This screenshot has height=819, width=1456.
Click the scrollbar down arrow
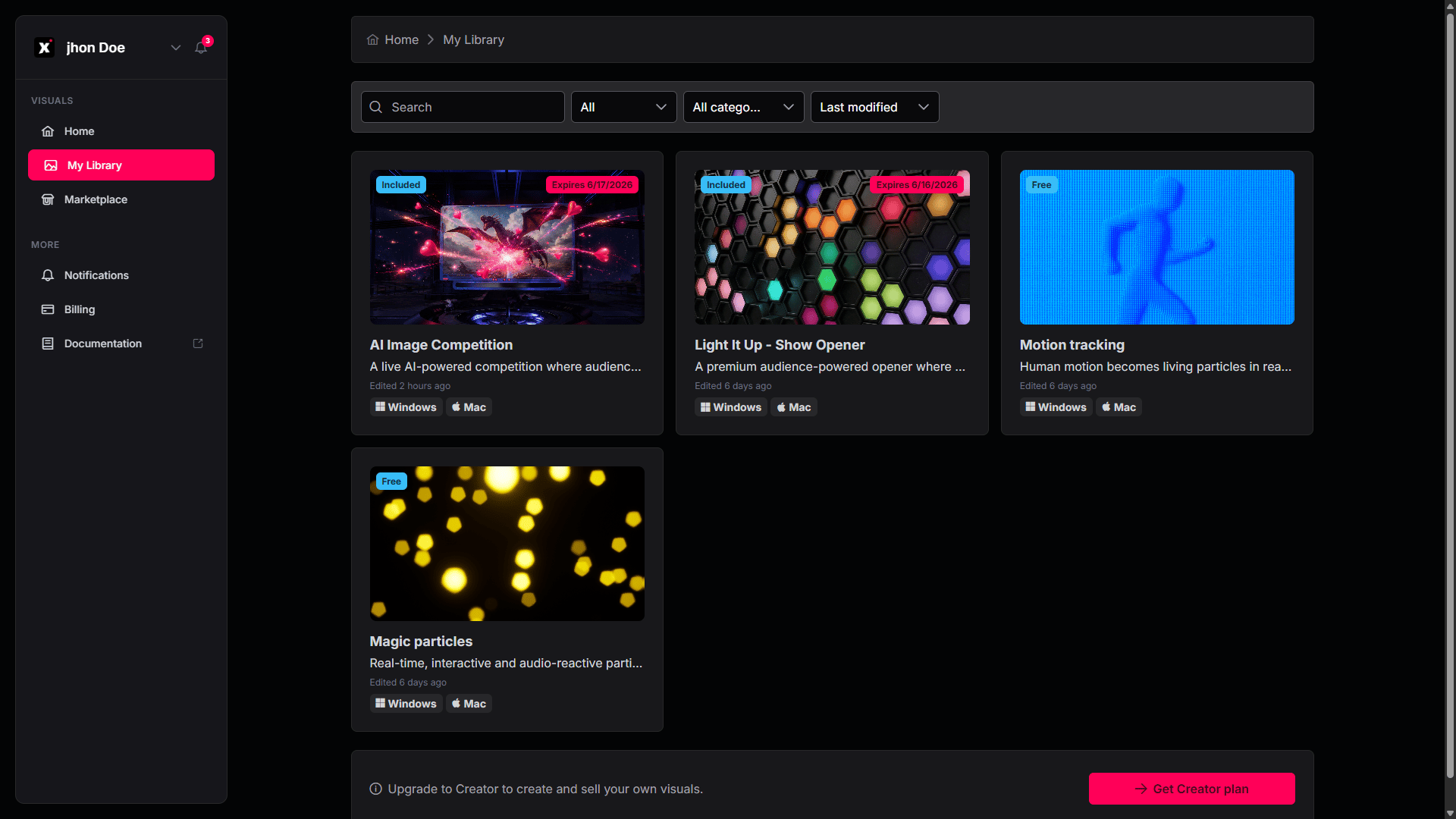1450,814
